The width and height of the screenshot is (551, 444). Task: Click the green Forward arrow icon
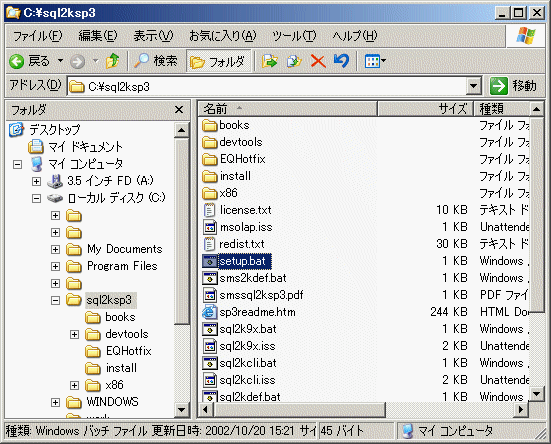tap(77, 62)
